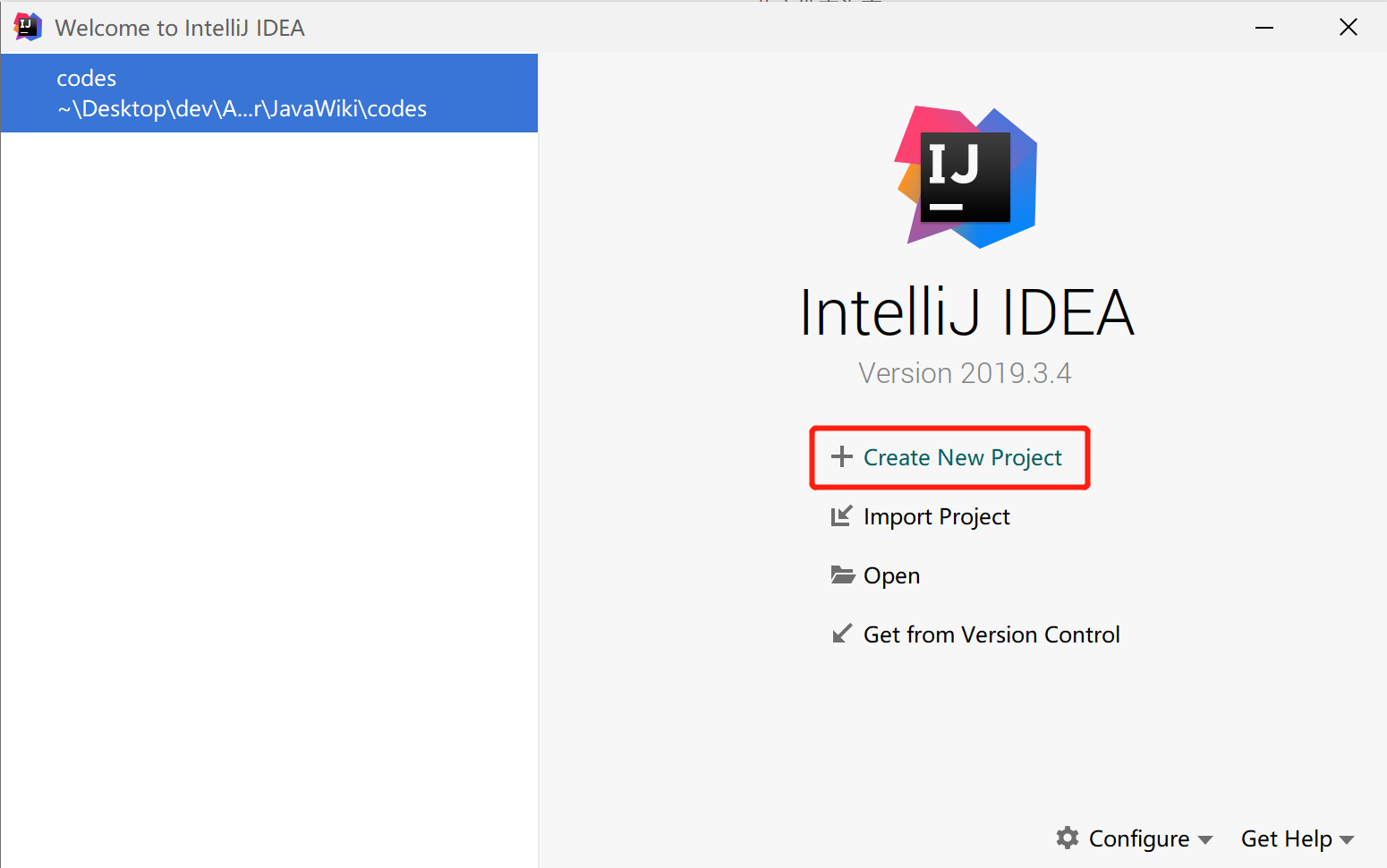The height and width of the screenshot is (868, 1387).
Task: Expand the Get Help dropdown arrow
Action: point(1347,839)
